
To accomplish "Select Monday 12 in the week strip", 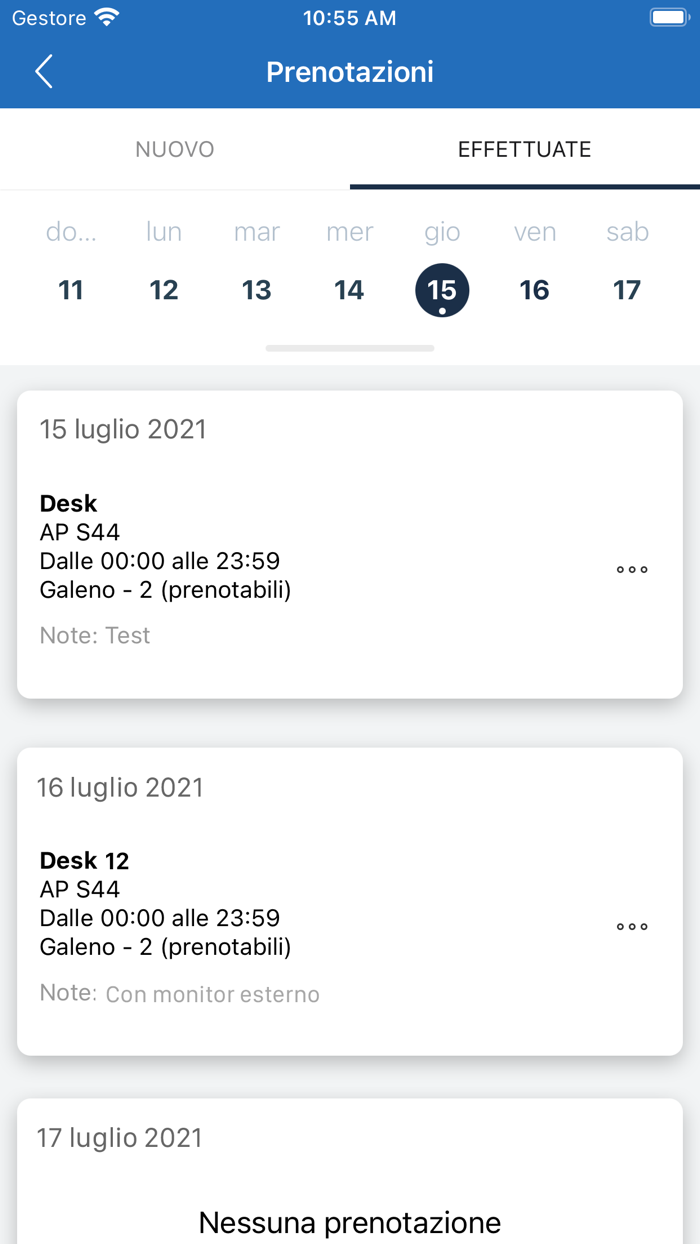I will [x=164, y=290].
